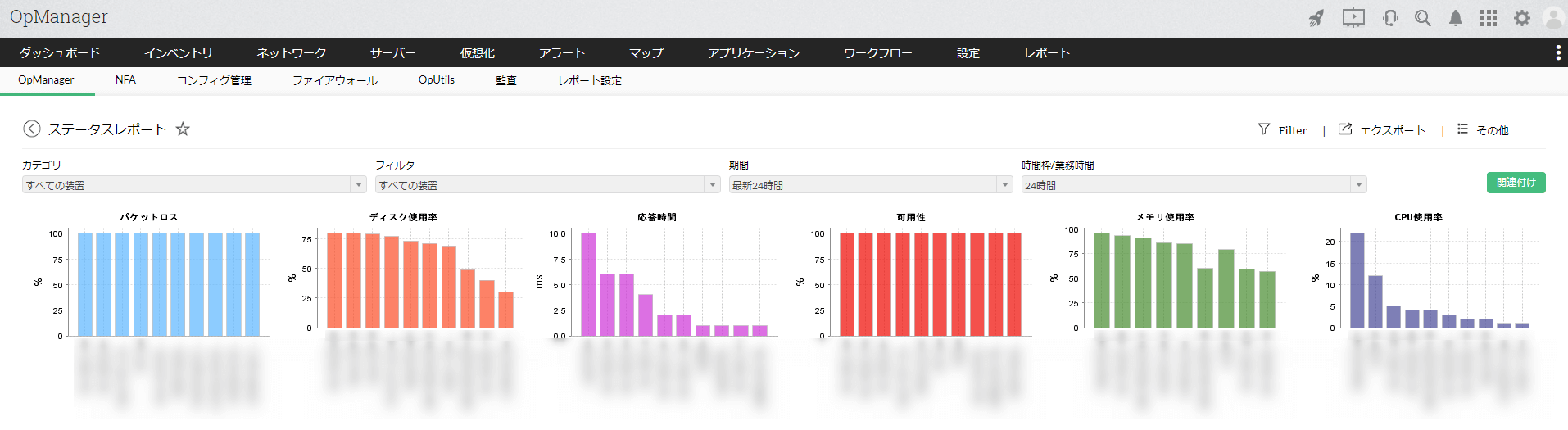This screenshot has width=1568, height=430.
Task: Open the アラート menu
Action: (562, 52)
